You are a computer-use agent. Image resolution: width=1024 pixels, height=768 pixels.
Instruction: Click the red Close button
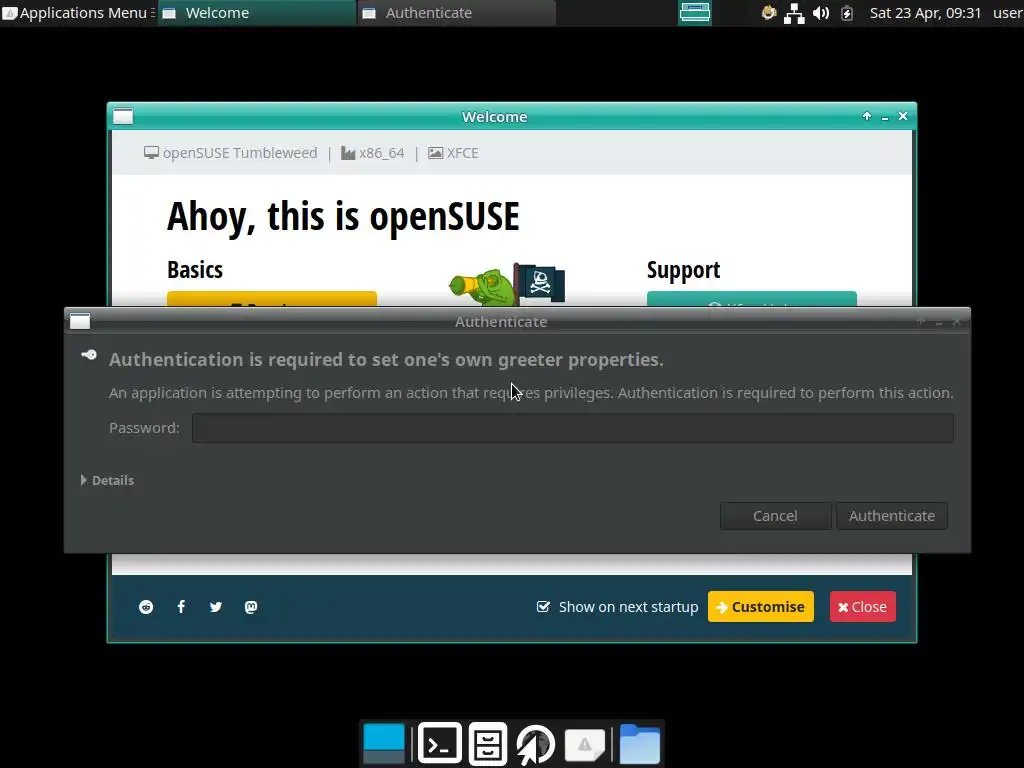point(863,607)
